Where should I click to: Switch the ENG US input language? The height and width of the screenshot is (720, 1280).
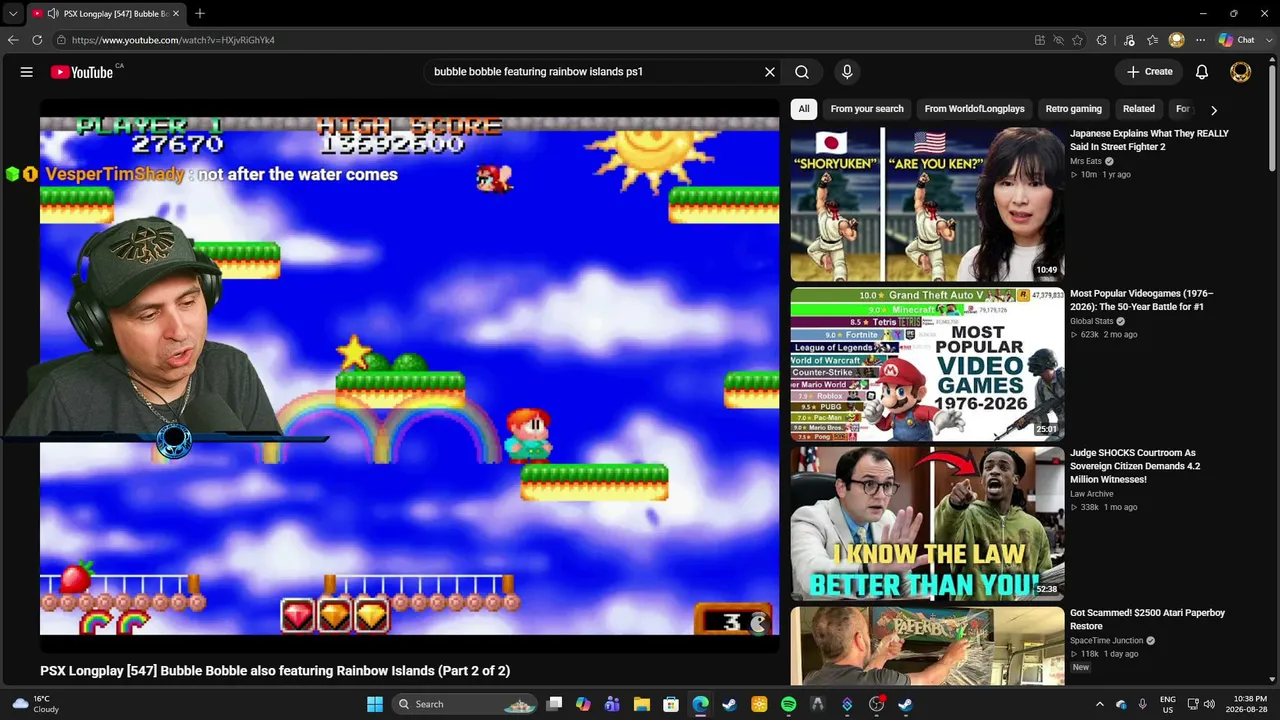pyautogui.click(x=1167, y=704)
